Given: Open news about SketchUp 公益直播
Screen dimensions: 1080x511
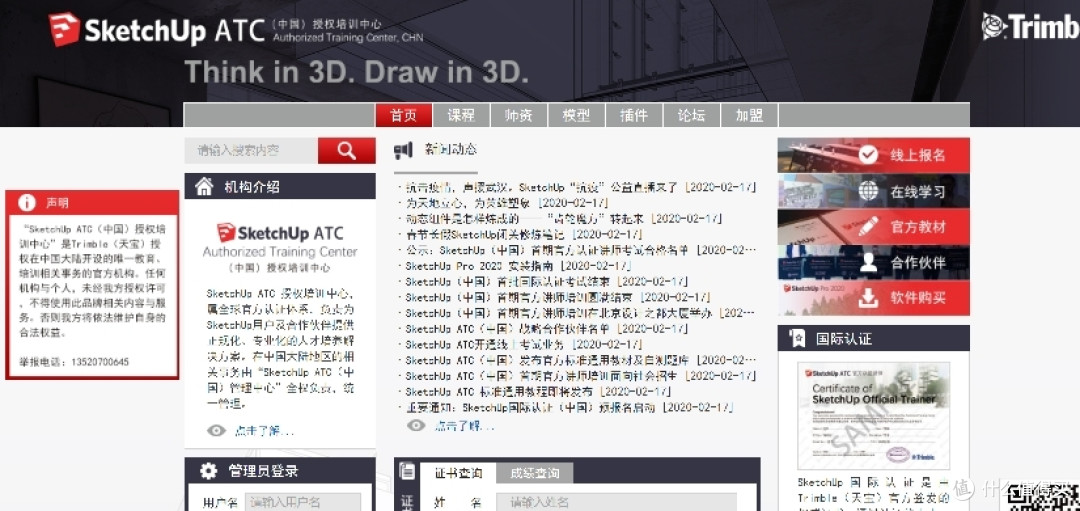Looking at the screenshot, I should 579,187.
